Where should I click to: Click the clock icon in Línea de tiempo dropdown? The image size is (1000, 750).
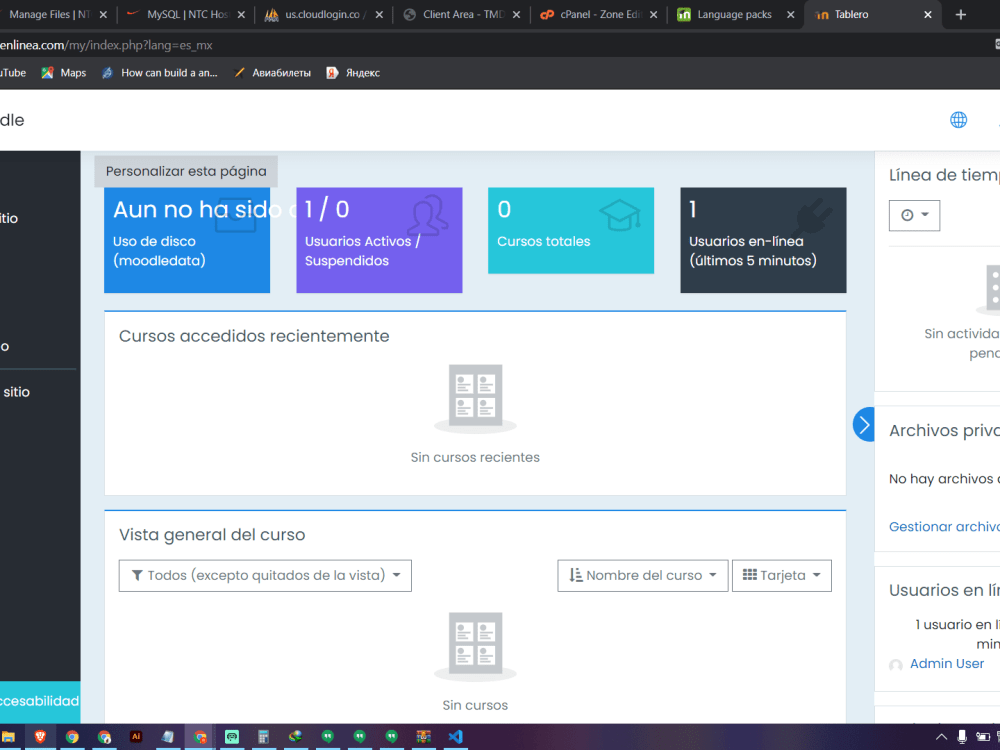907,215
